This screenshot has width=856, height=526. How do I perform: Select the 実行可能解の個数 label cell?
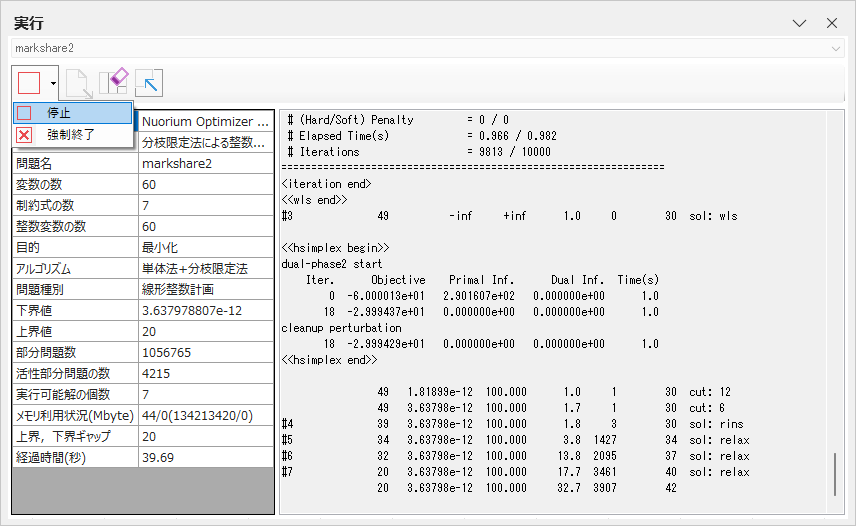pyautogui.click(x=75, y=394)
